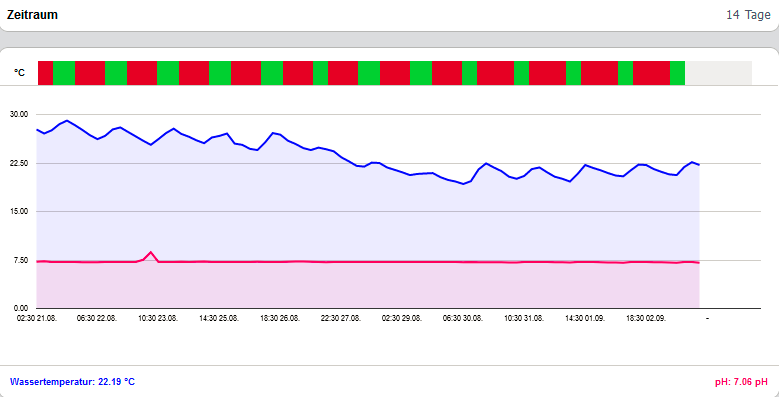Click the "Zeitraum" heading
This screenshot has width=779, height=397.
[32, 15]
